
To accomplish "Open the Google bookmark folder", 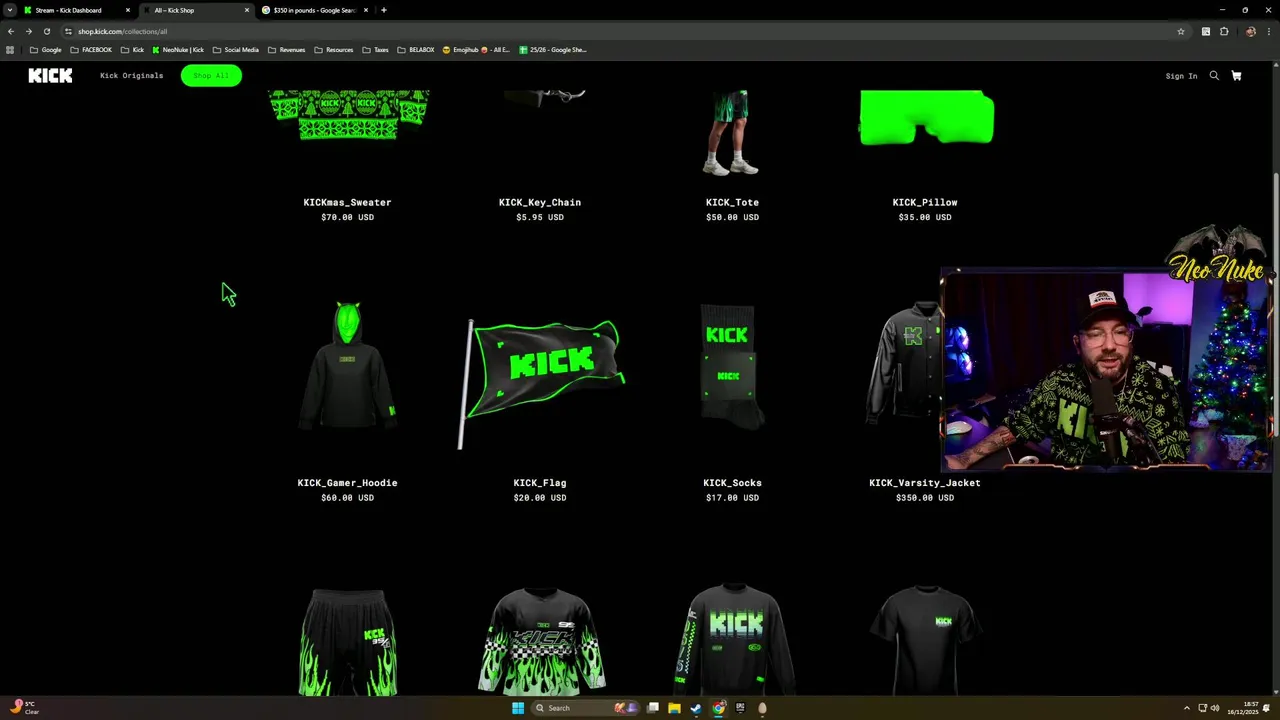I will tap(46, 50).
